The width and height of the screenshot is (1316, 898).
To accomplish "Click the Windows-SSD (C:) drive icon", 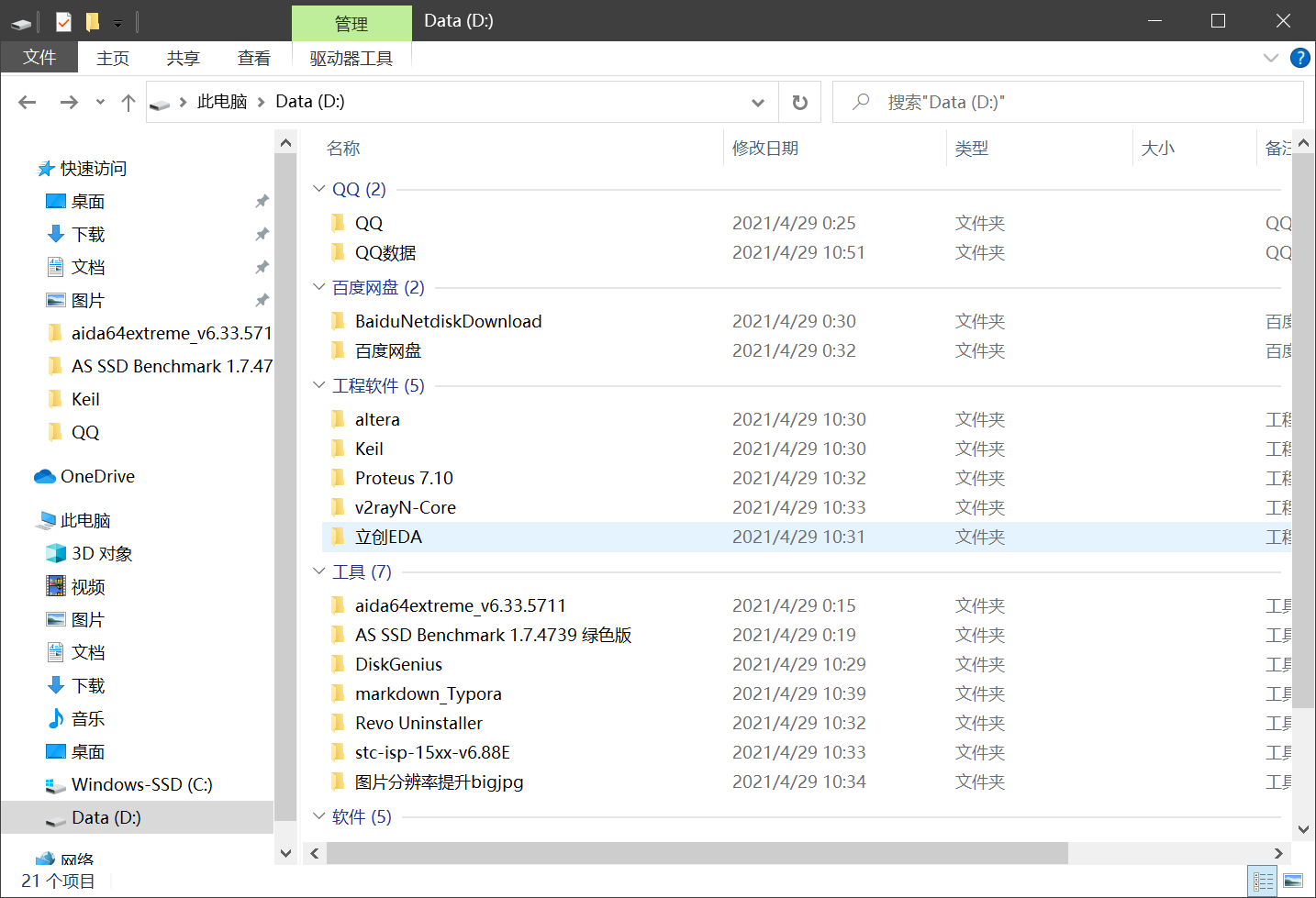I will 56,785.
